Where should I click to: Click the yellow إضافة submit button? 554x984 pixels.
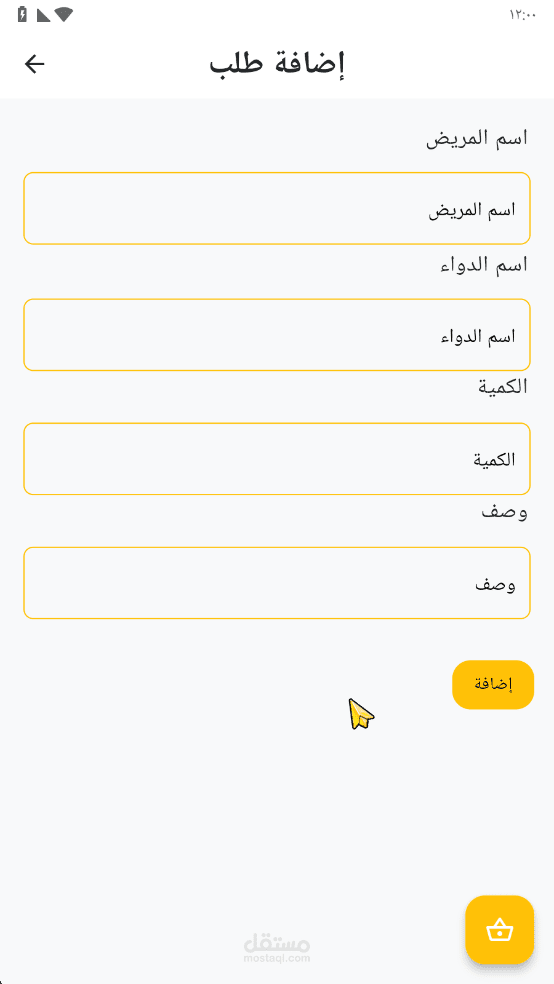tap(493, 685)
